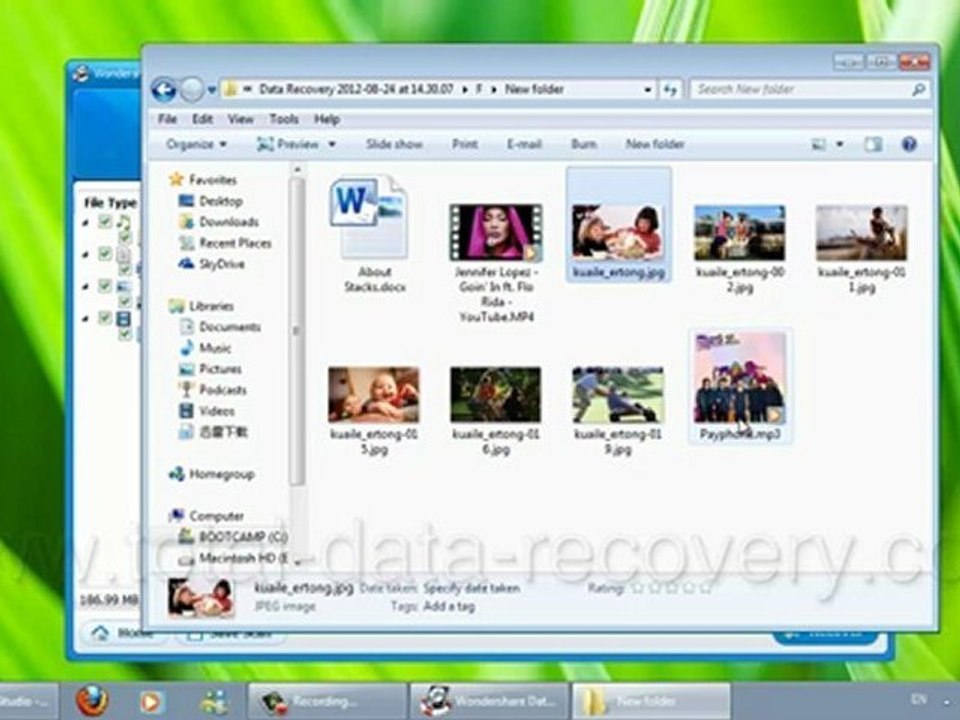
Task: Click the Burn toolbar button
Action: (583, 144)
